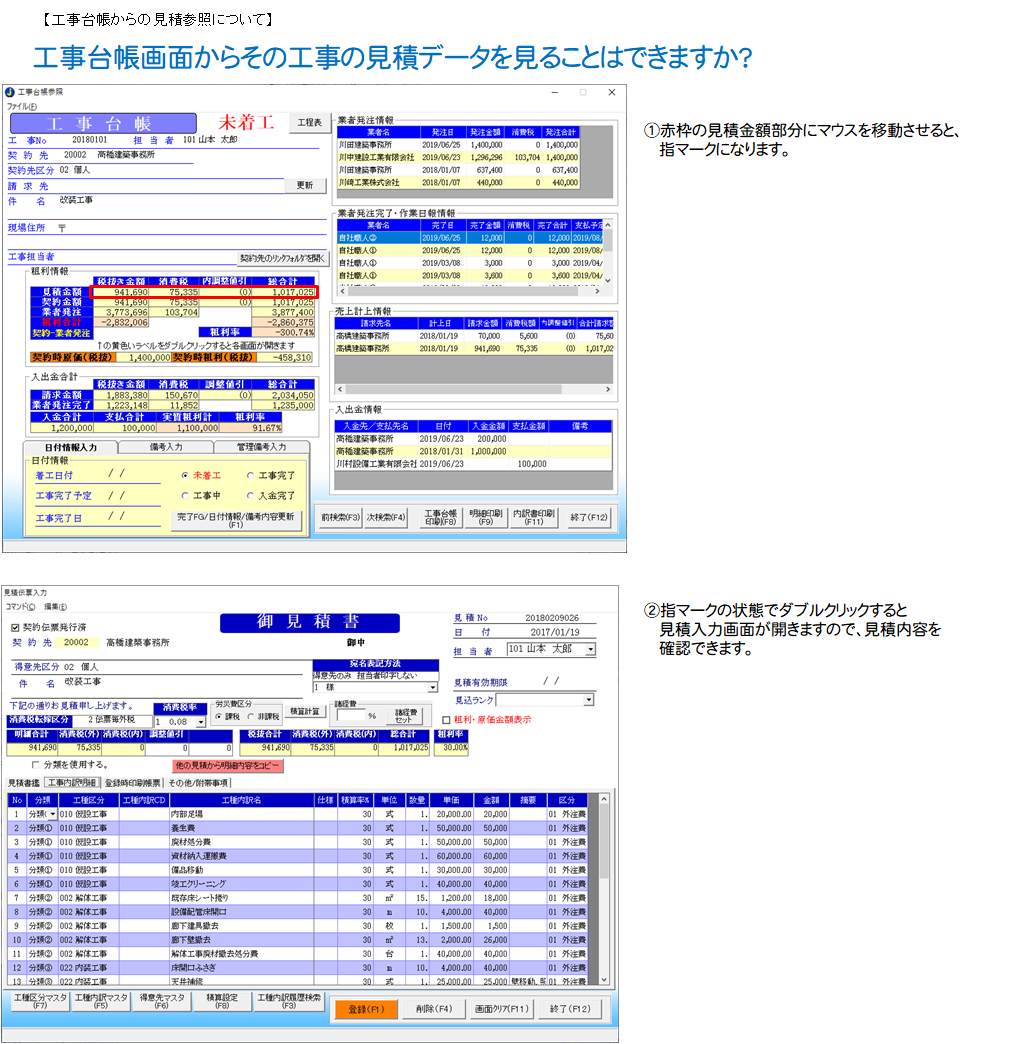Open the 見込ランク dropdown
The width and height of the screenshot is (1011, 1044).
(588, 701)
